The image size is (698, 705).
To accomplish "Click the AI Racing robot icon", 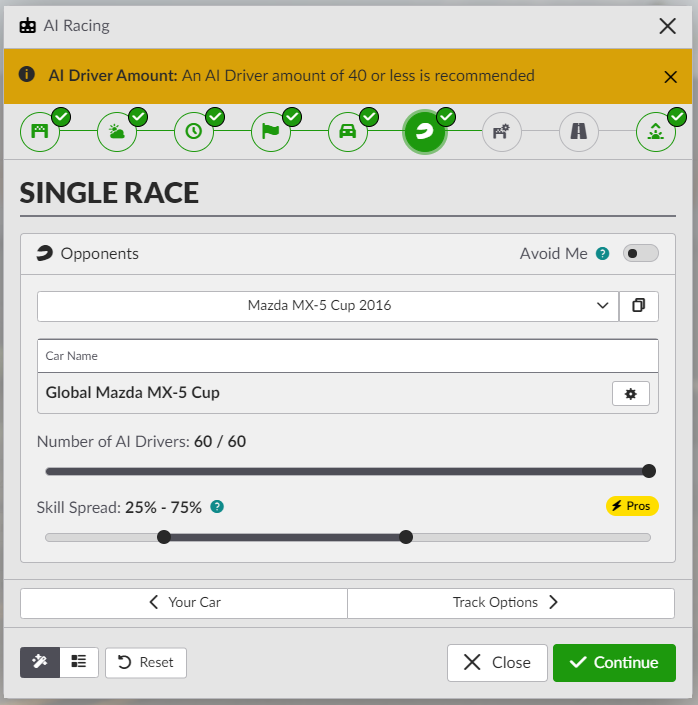I will click(27, 26).
